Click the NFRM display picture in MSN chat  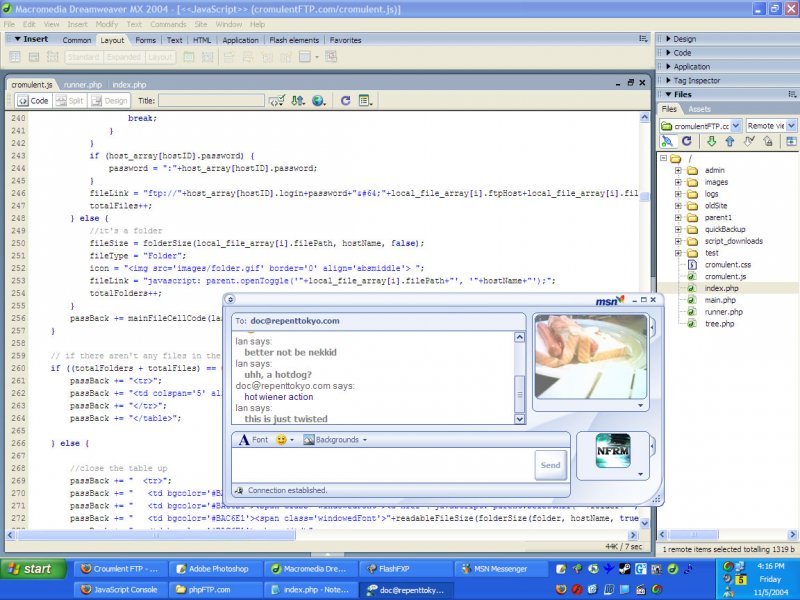click(613, 451)
